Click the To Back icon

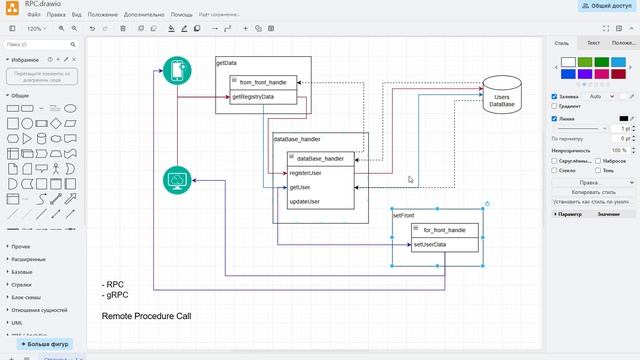[x=153, y=29]
